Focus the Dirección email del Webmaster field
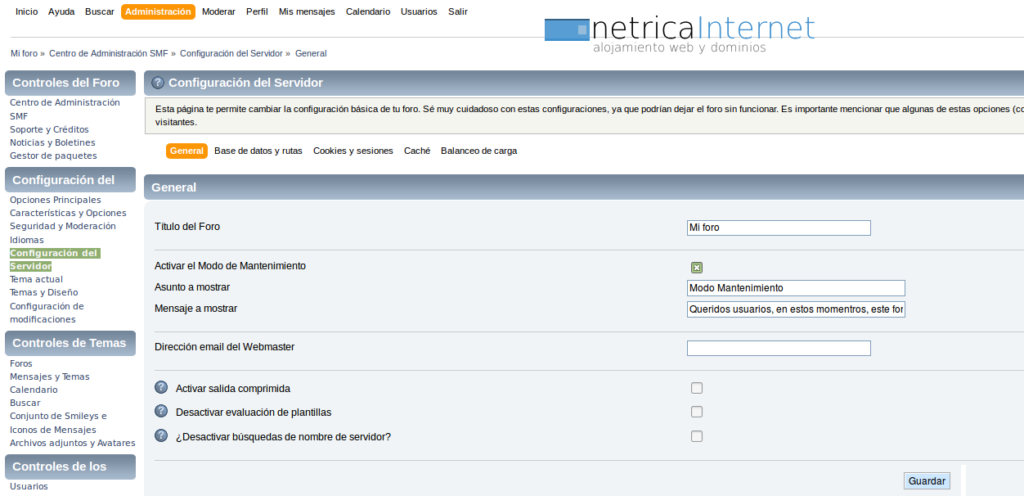This screenshot has height=496, width=1024. point(778,348)
